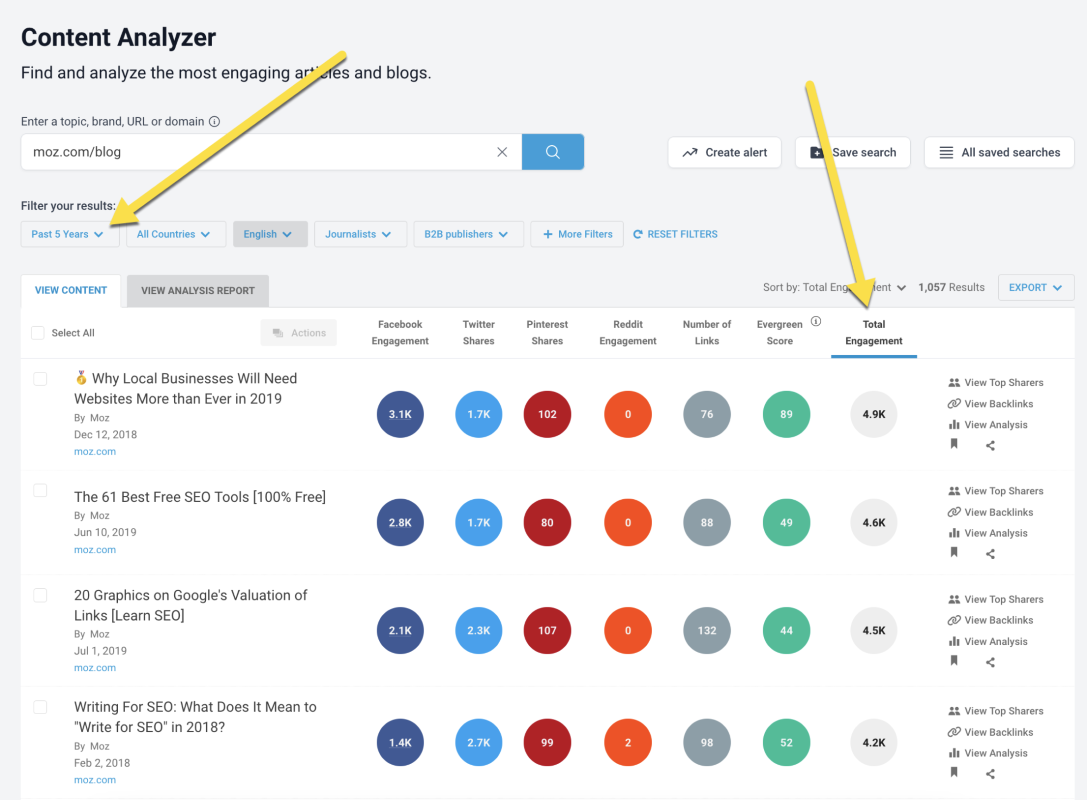Open the Why Local Businesses article title
This screenshot has width=1087, height=800.
186,388
